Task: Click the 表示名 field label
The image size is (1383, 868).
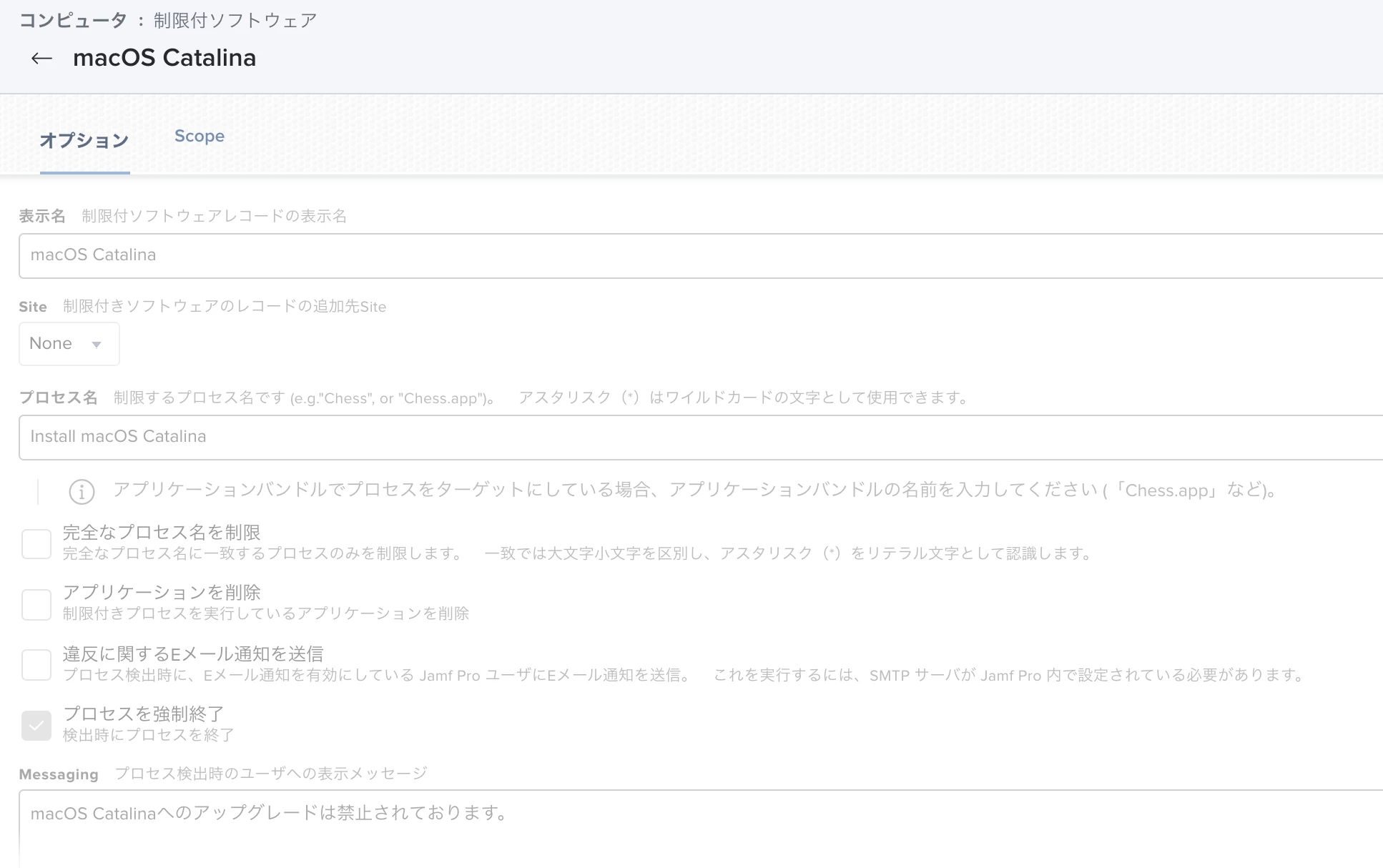Action: click(42, 216)
